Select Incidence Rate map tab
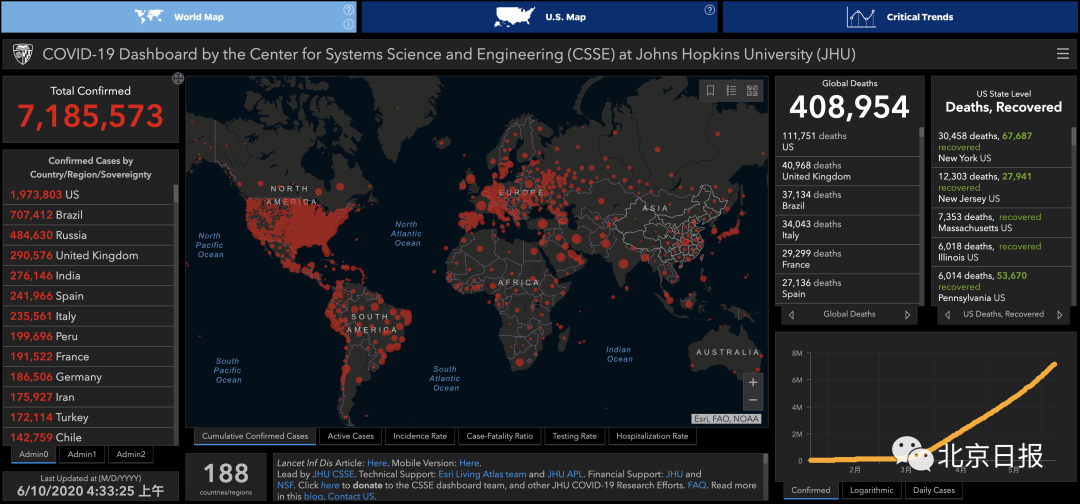The image size is (1080, 504). 420,437
